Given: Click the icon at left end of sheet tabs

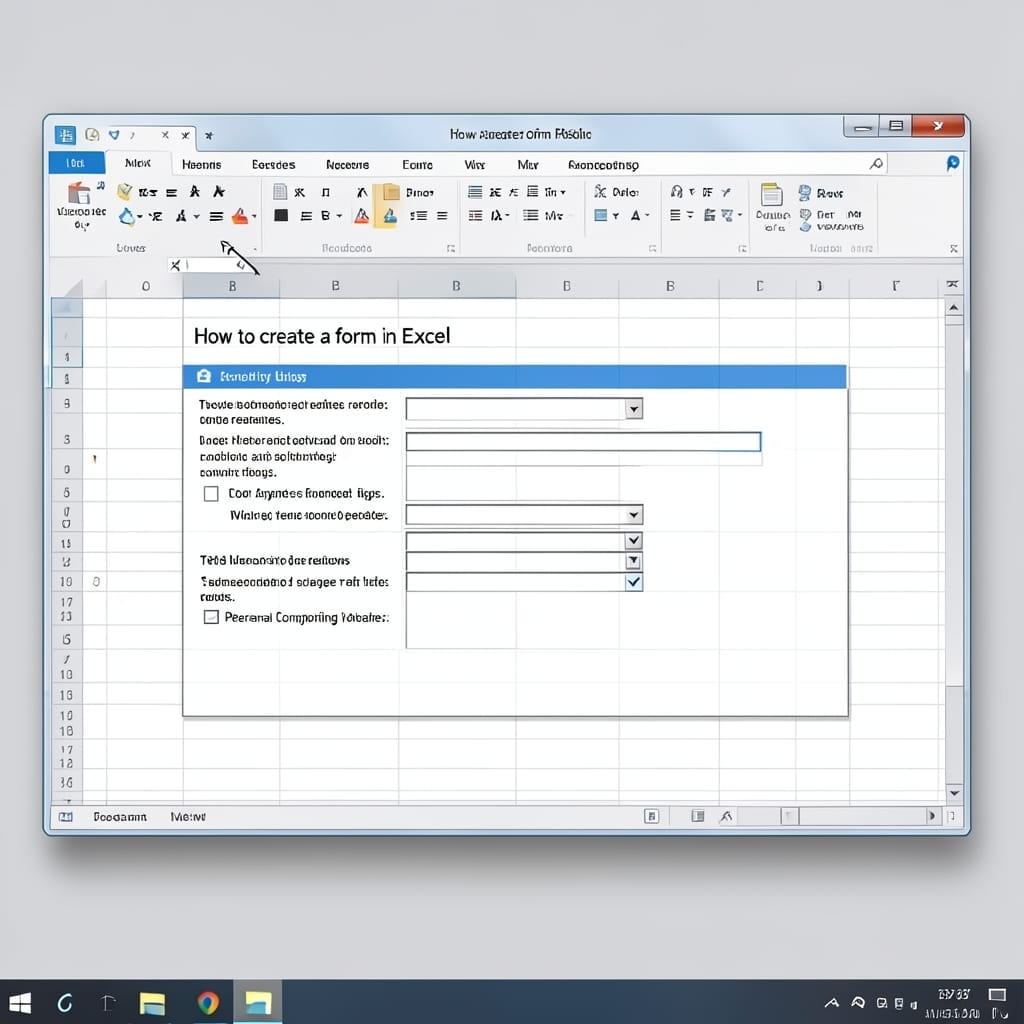Looking at the screenshot, I should pos(66,817).
